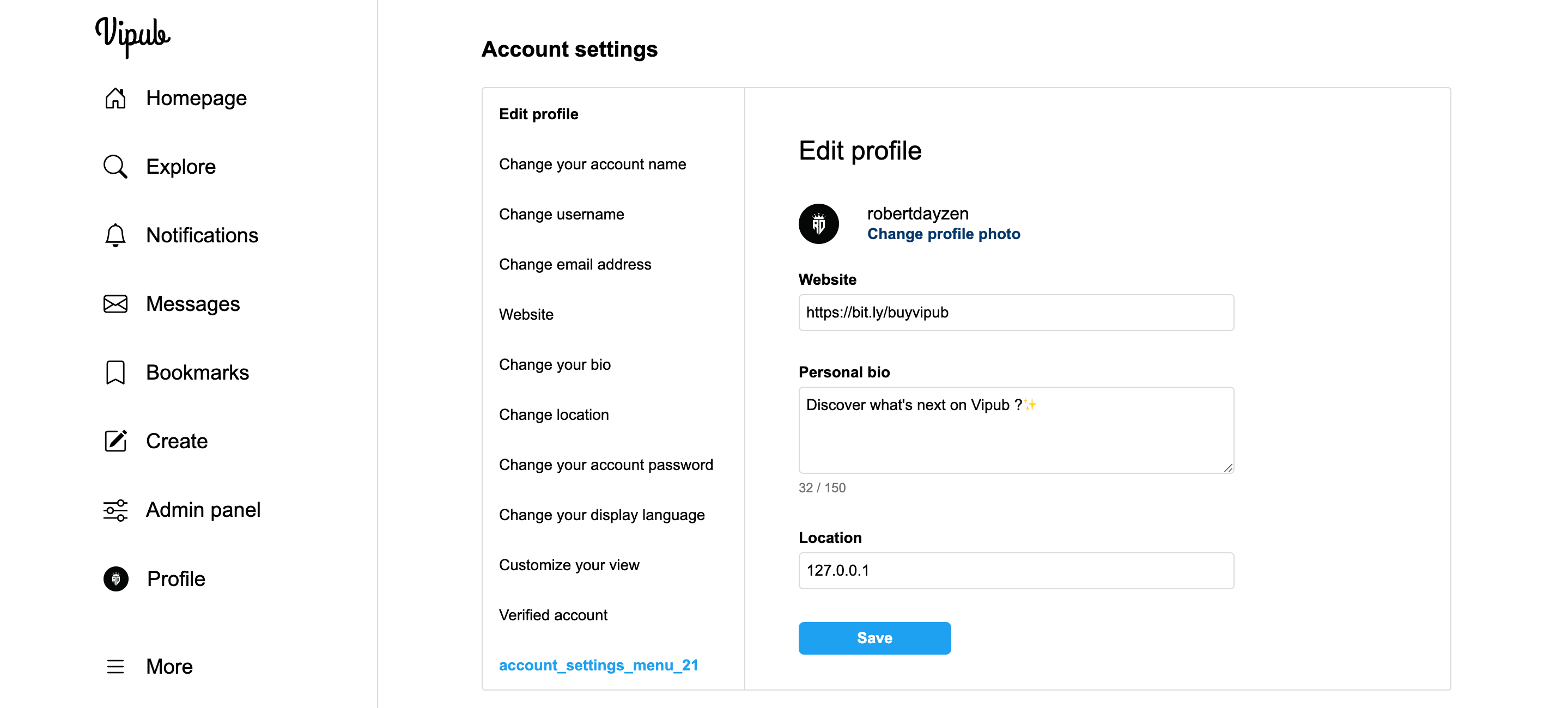Select Change username setting
1568x708 pixels.
tap(561, 214)
